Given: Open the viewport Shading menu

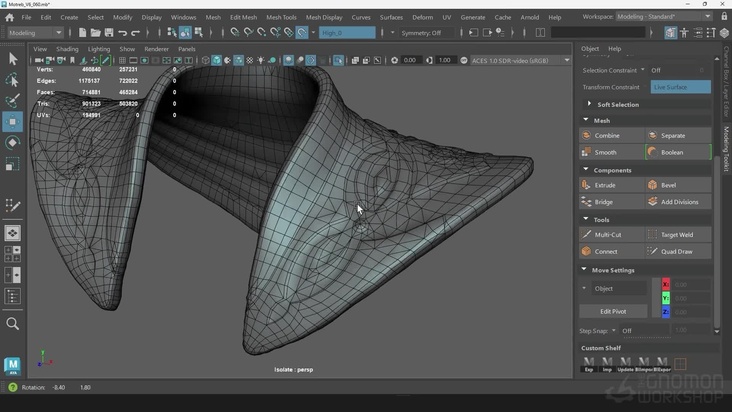Looking at the screenshot, I should [x=67, y=49].
